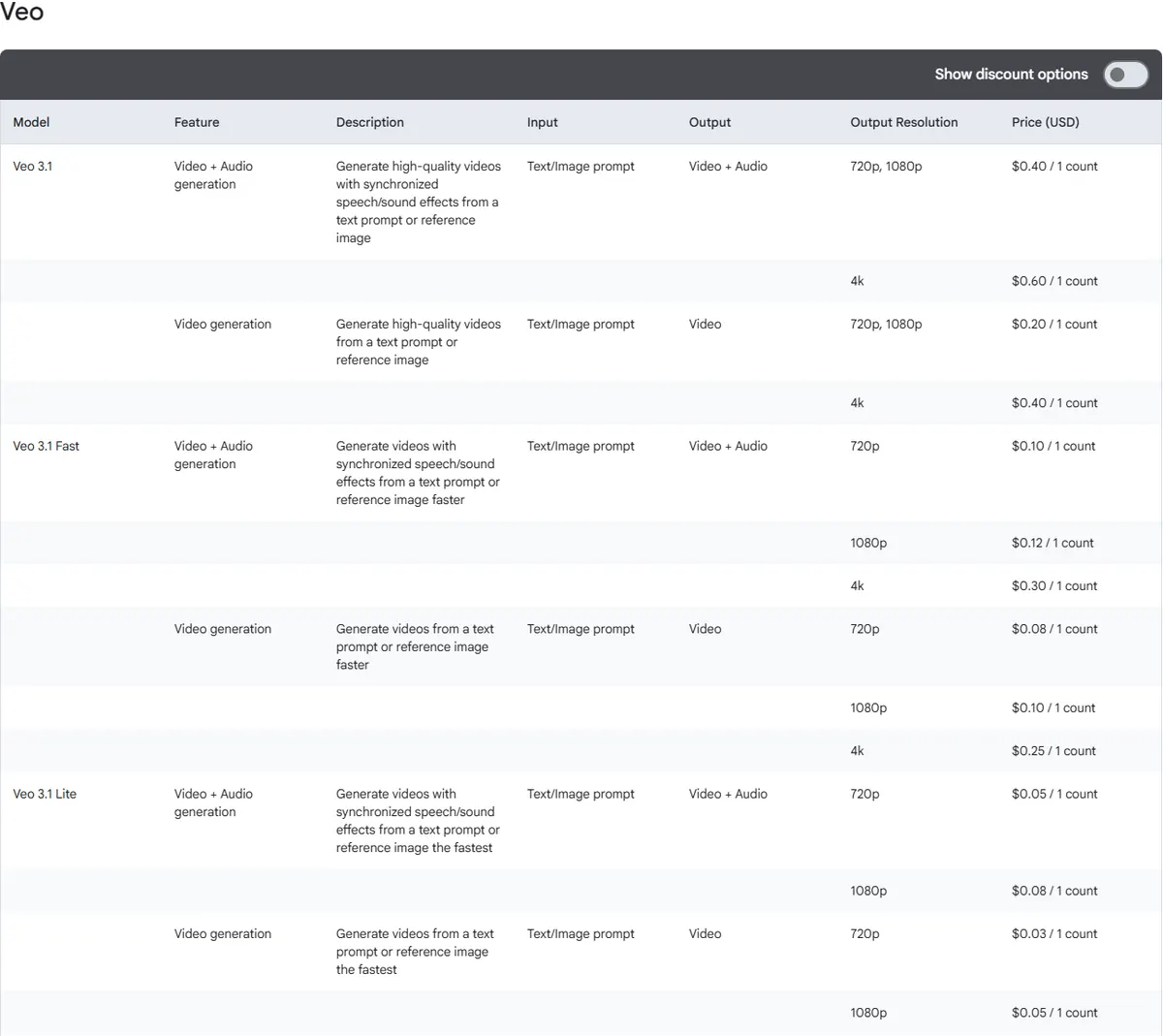Screen dimensions: 1163x1036
Task: Click the $0.05 price for Veo 3.1 Lite video 1080p
Action: pyautogui.click(x=1054, y=1014)
